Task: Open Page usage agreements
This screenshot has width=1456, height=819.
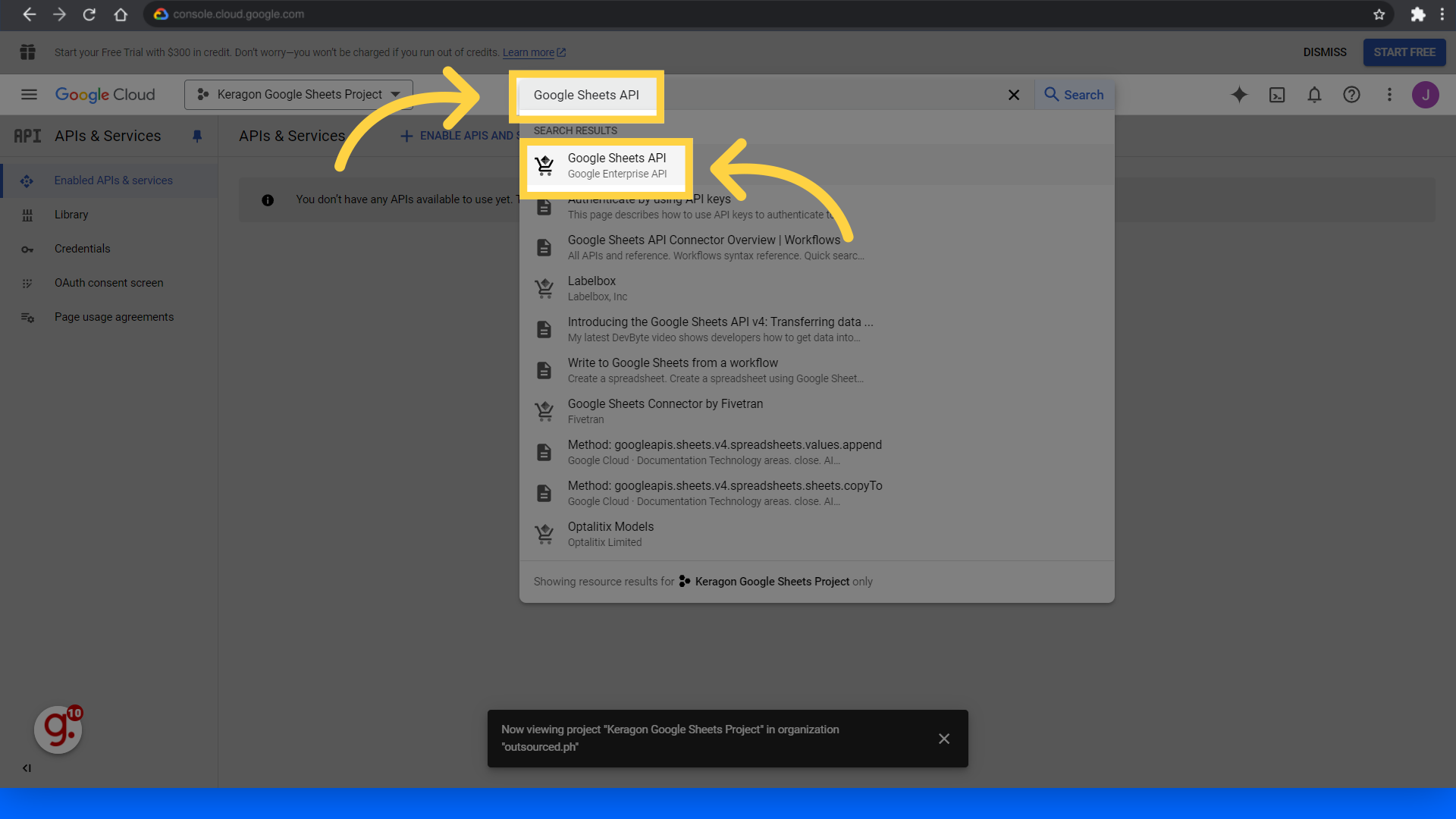Action: coord(110,317)
